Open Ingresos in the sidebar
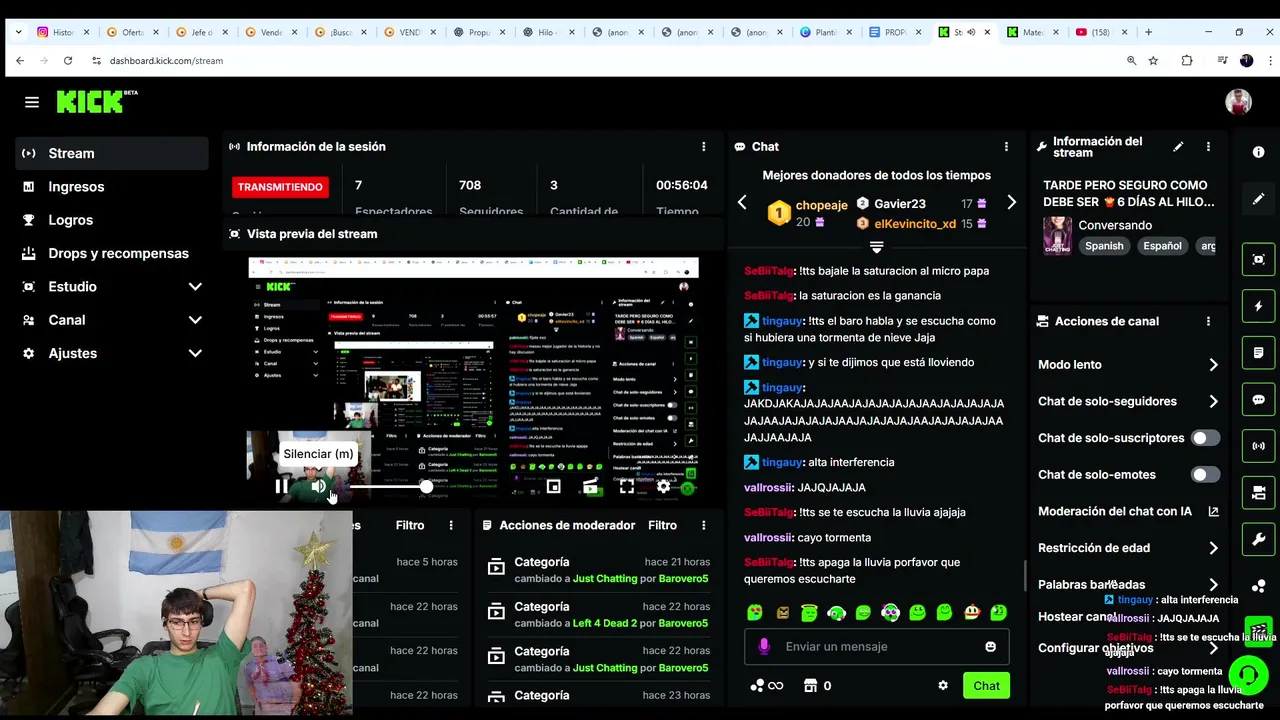The height and width of the screenshot is (720, 1280). pyautogui.click(x=112, y=187)
